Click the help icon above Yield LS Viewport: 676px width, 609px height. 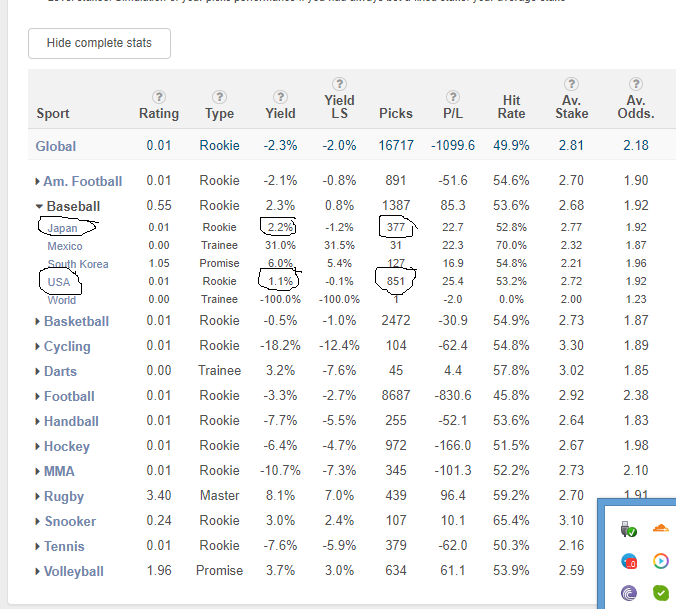pos(339,83)
